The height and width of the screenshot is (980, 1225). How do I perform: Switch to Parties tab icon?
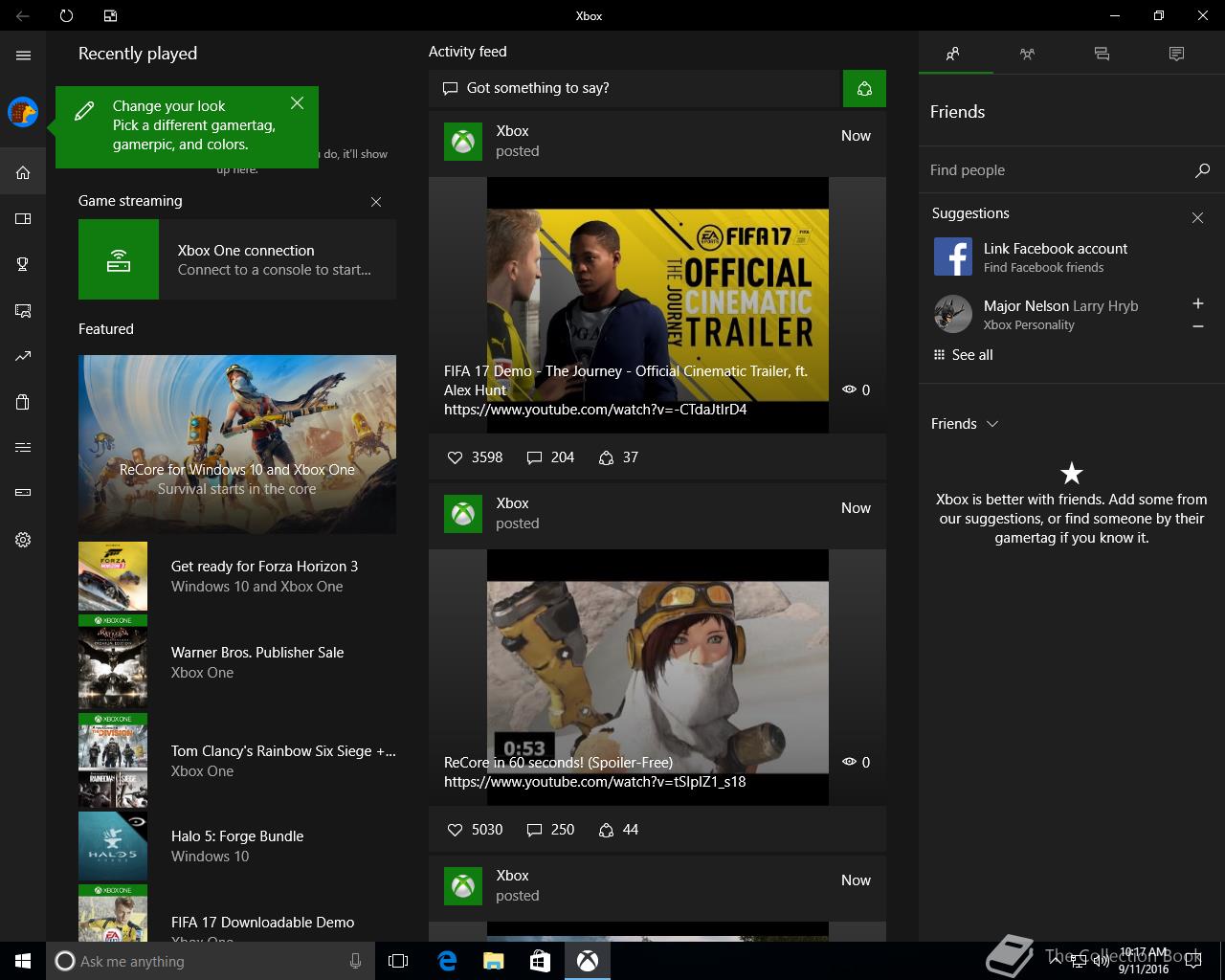[x=1027, y=55]
